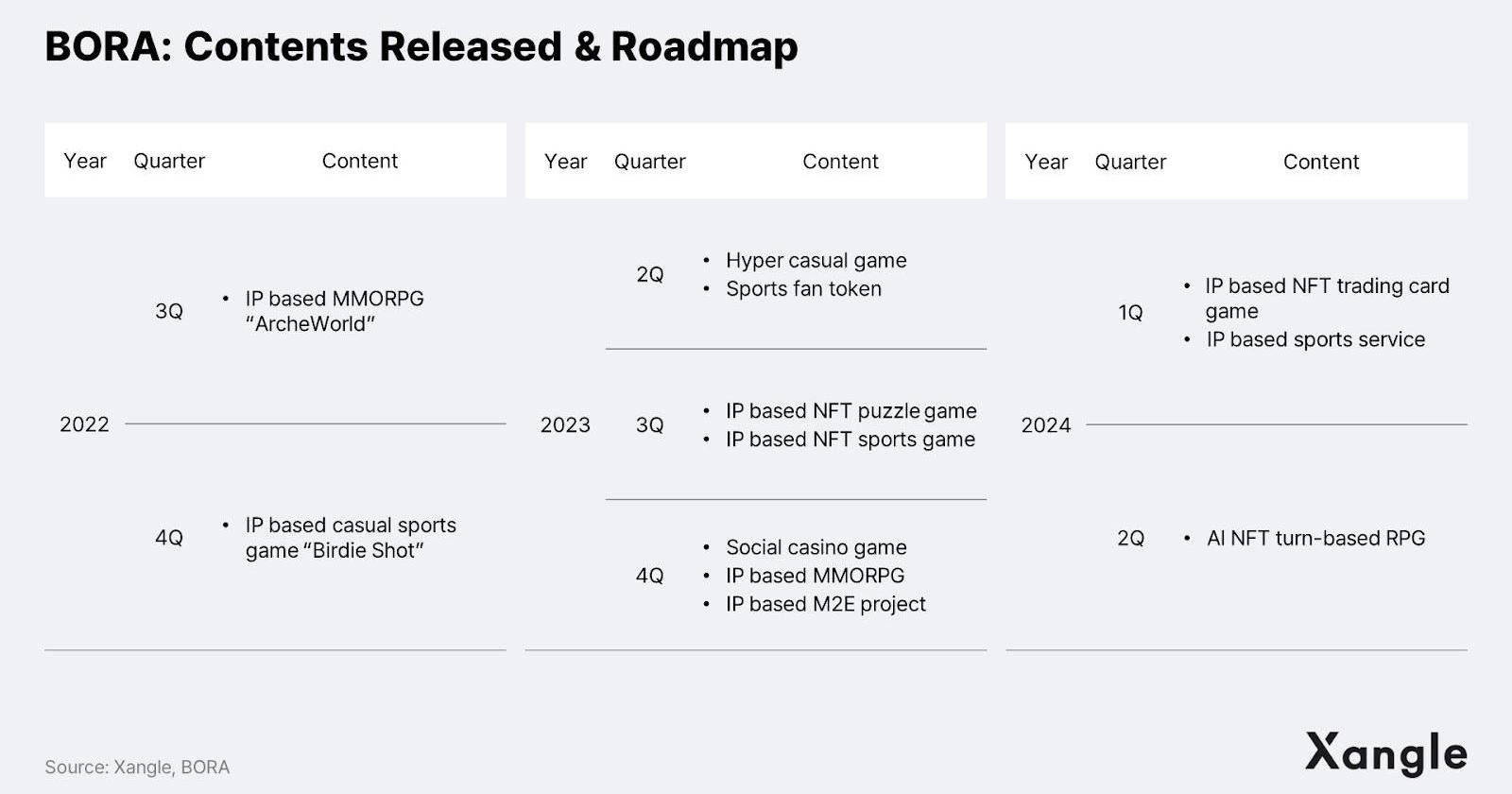Select the 2023 year label
1512x794 pixels.
[565, 425]
